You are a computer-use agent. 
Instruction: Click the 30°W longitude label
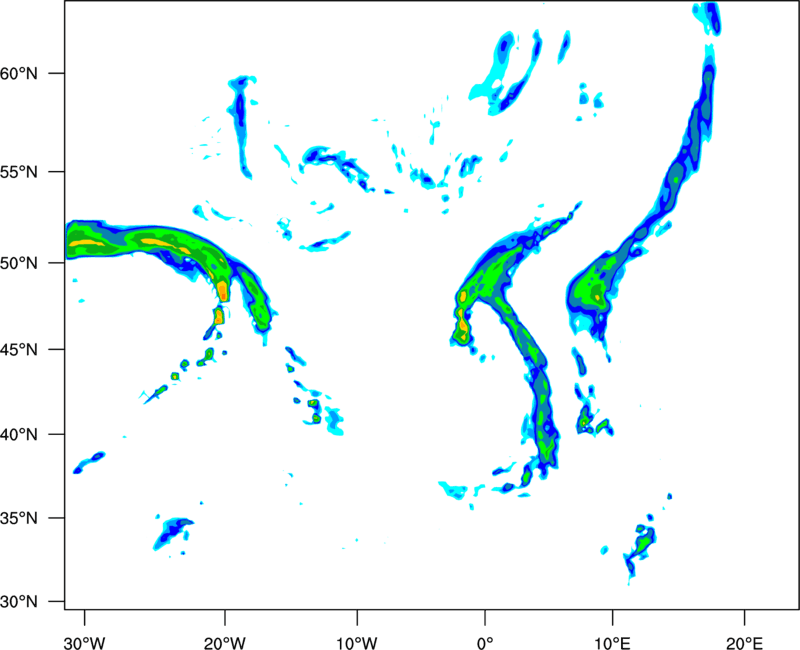click(84, 643)
